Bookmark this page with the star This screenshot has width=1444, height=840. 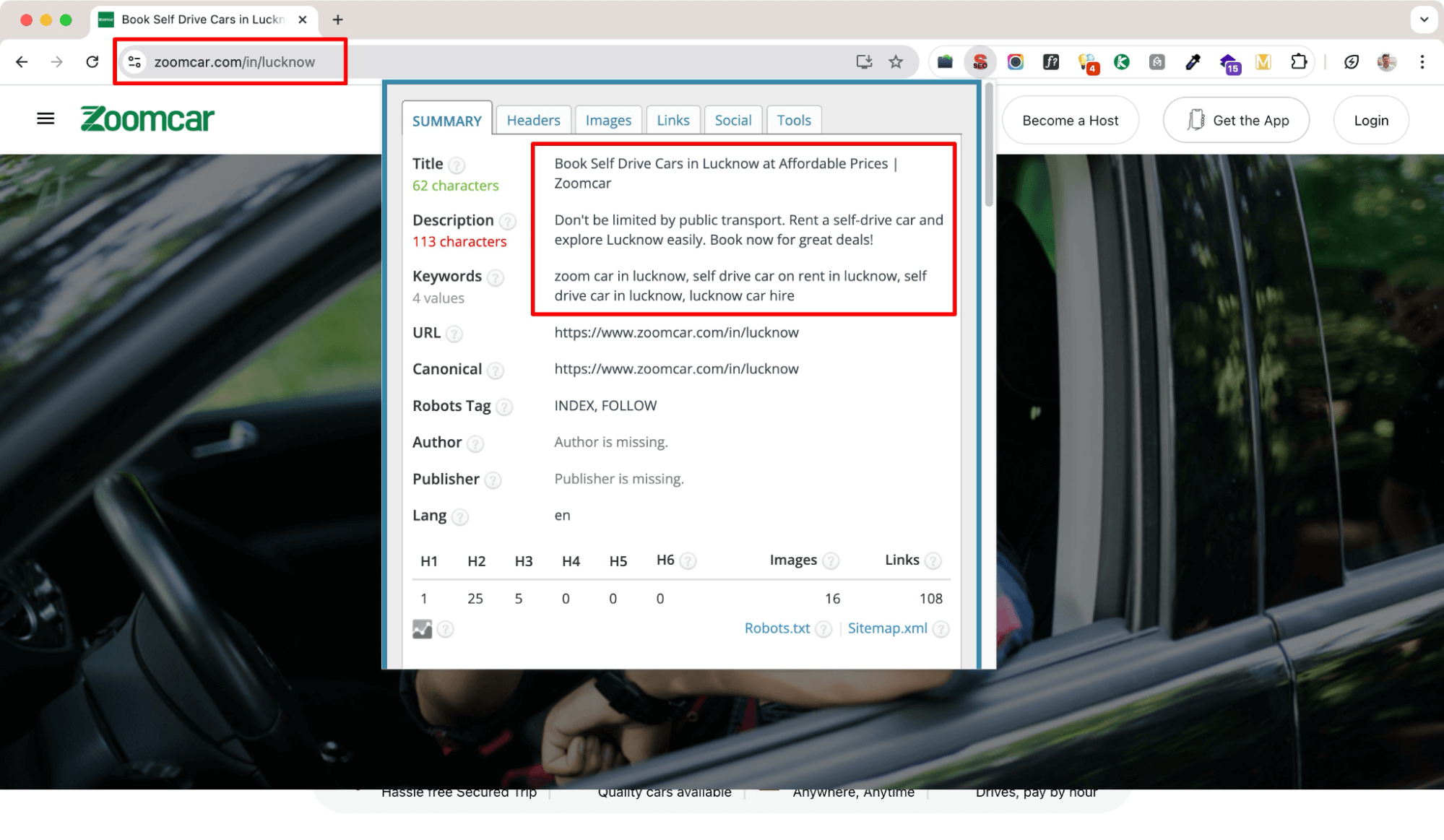click(896, 62)
